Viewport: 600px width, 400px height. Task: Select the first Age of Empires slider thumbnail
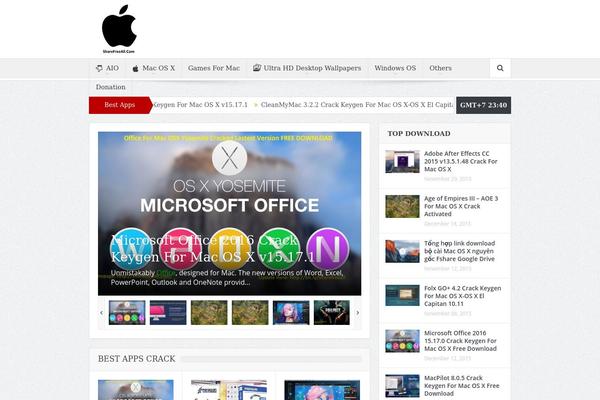click(x=209, y=313)
